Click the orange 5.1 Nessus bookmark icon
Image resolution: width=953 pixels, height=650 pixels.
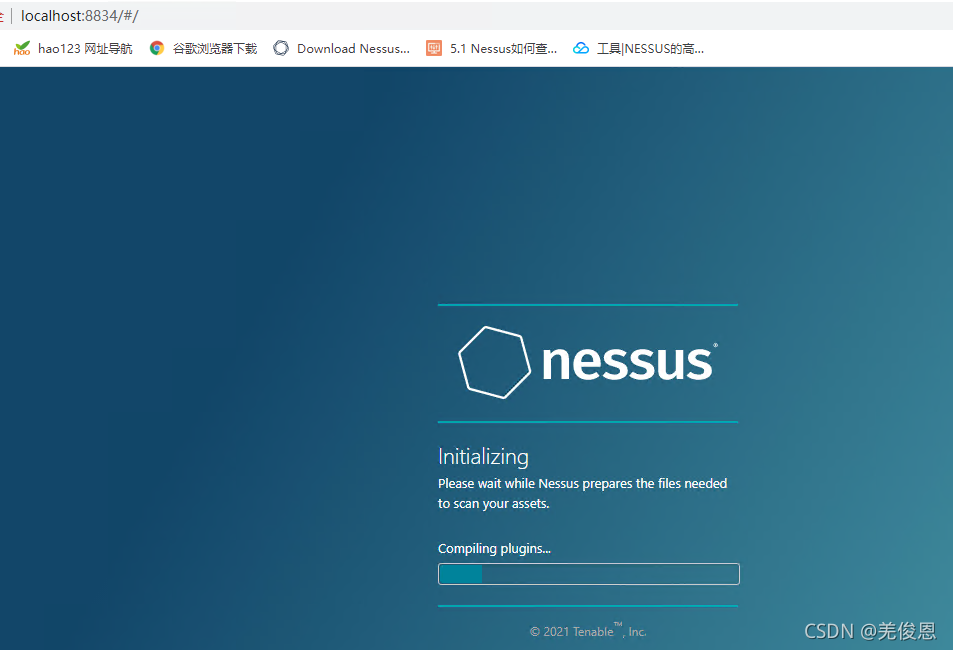(434, 48)
